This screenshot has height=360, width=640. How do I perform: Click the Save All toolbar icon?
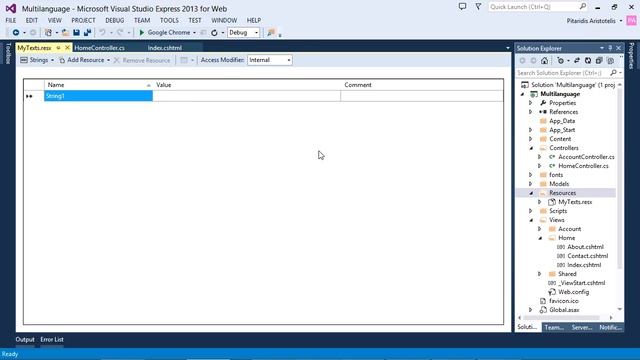point(87,33)
